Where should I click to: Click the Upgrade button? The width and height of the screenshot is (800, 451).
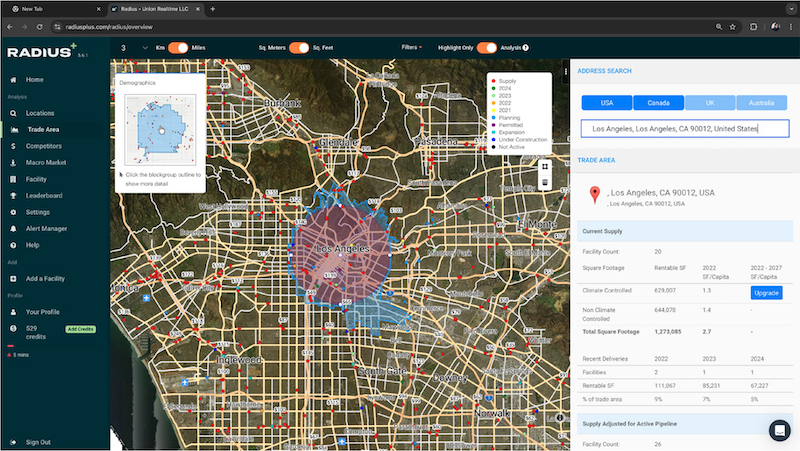tap(766, 293)
